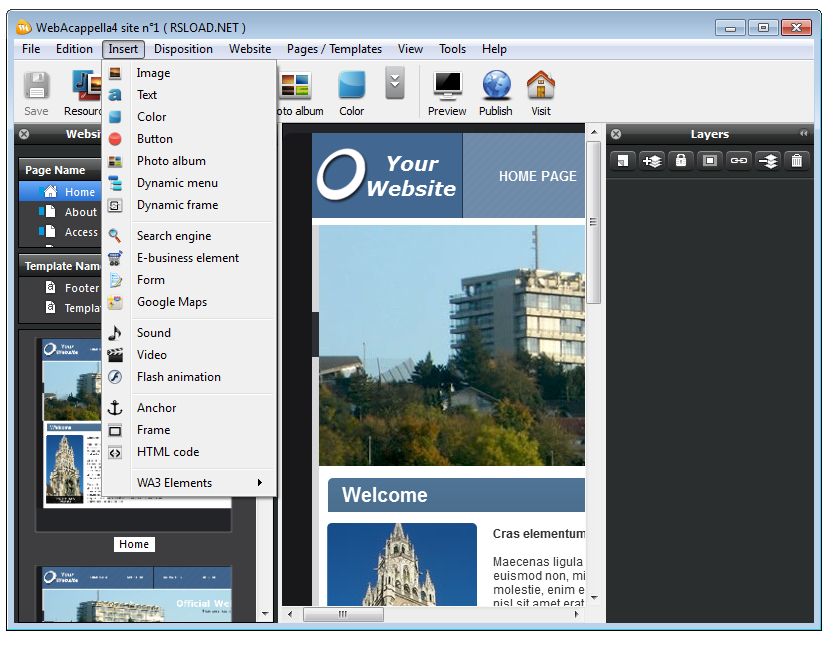Open the Tools menu
The width and height of the screenshot is (838, 651).
[x=453, y=49]
